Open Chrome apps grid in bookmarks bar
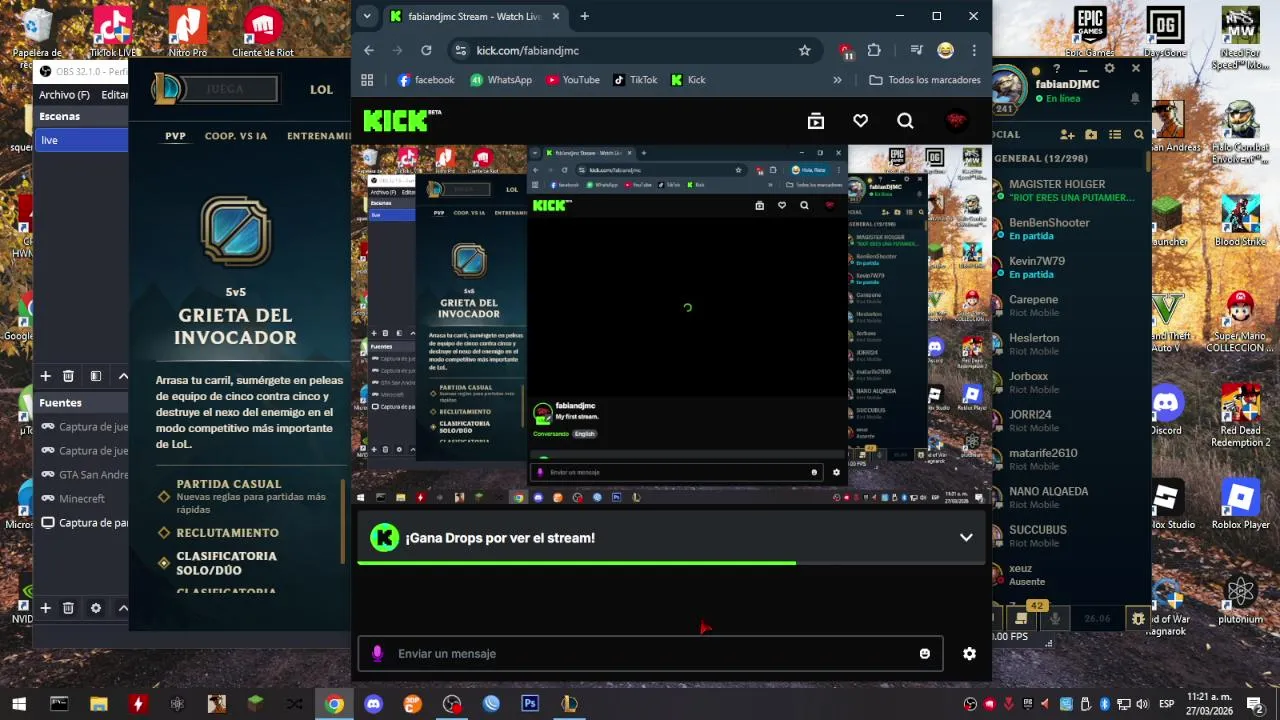Image resolution: width=1280 pixels, height=720 pixels. tap(367, 80)
